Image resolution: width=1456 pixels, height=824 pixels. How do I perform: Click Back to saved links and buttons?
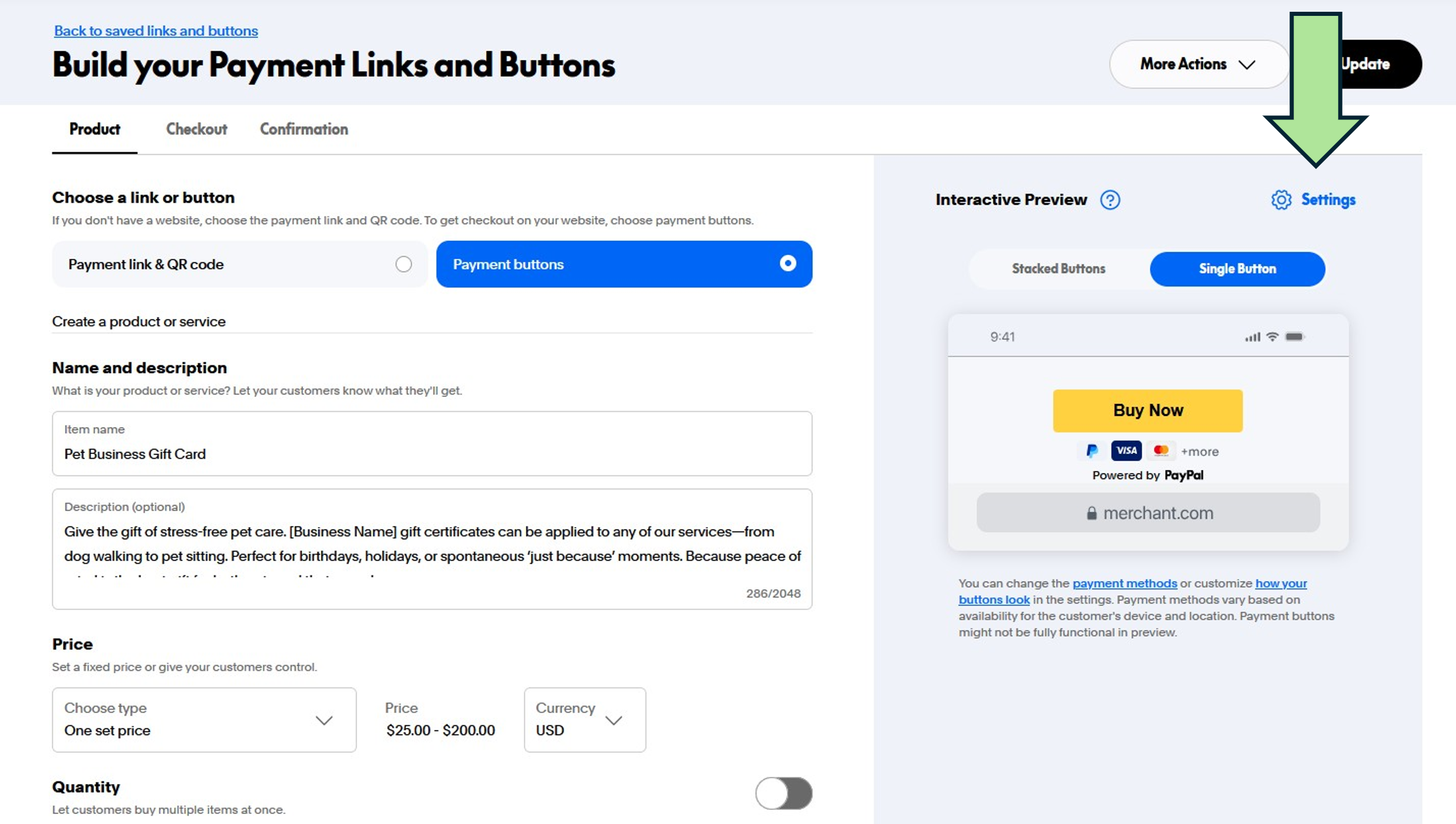[156, 31]
